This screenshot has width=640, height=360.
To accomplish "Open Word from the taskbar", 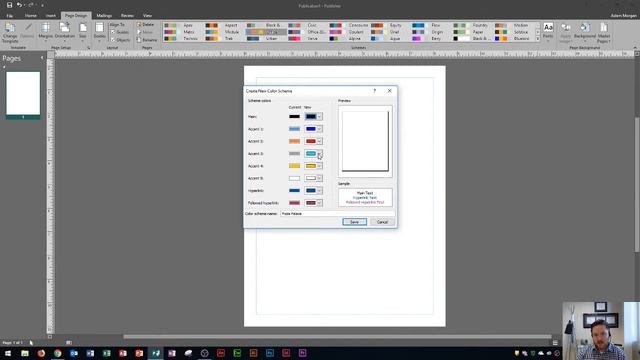I will coord(90,353).
